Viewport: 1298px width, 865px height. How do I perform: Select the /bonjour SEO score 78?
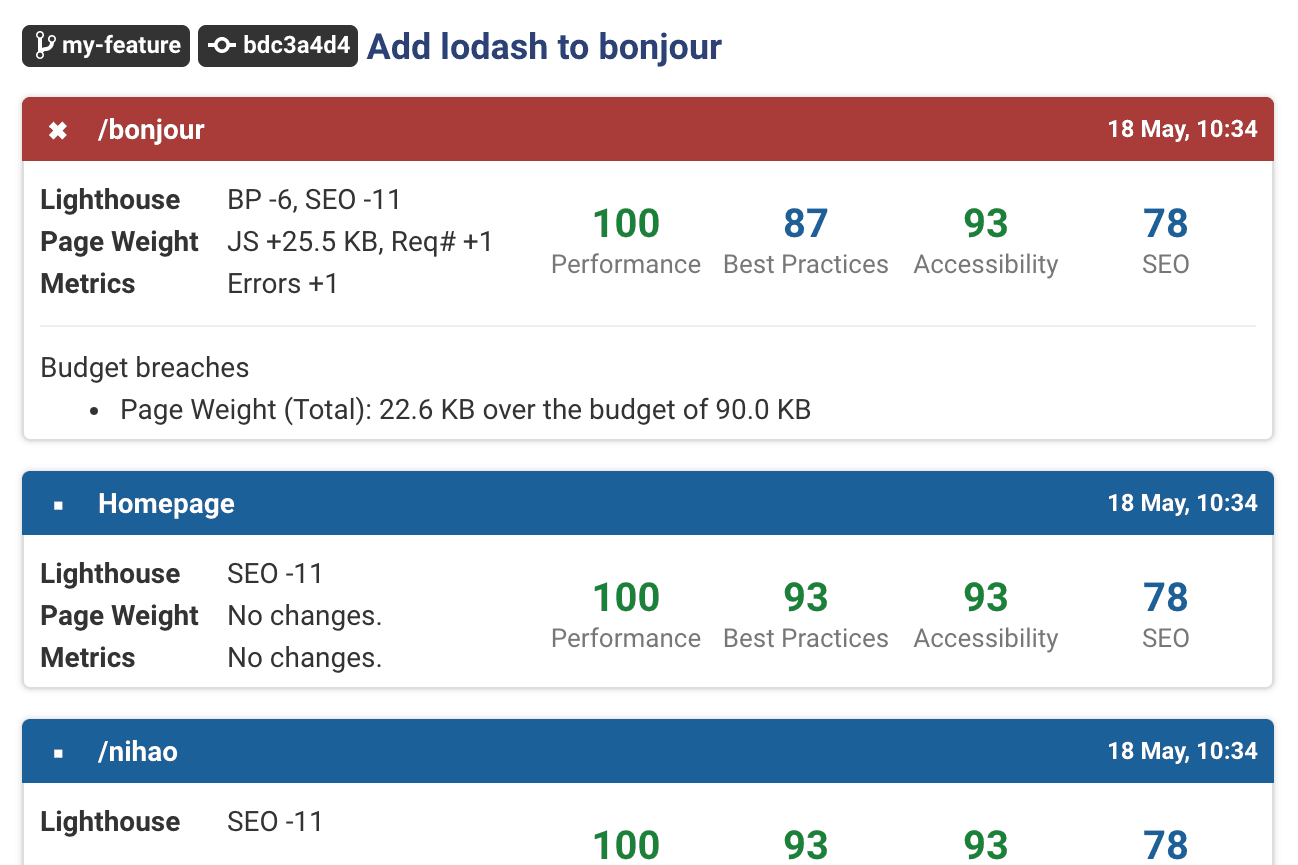click(1165, 224)
